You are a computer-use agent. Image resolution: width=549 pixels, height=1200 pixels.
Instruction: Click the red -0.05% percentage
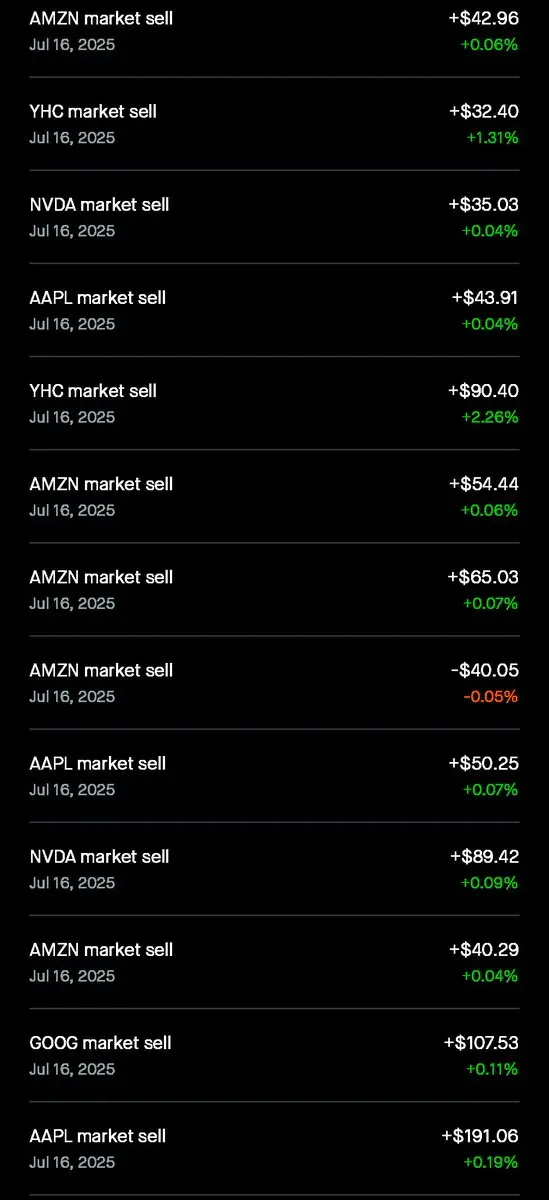coord(490,696)
